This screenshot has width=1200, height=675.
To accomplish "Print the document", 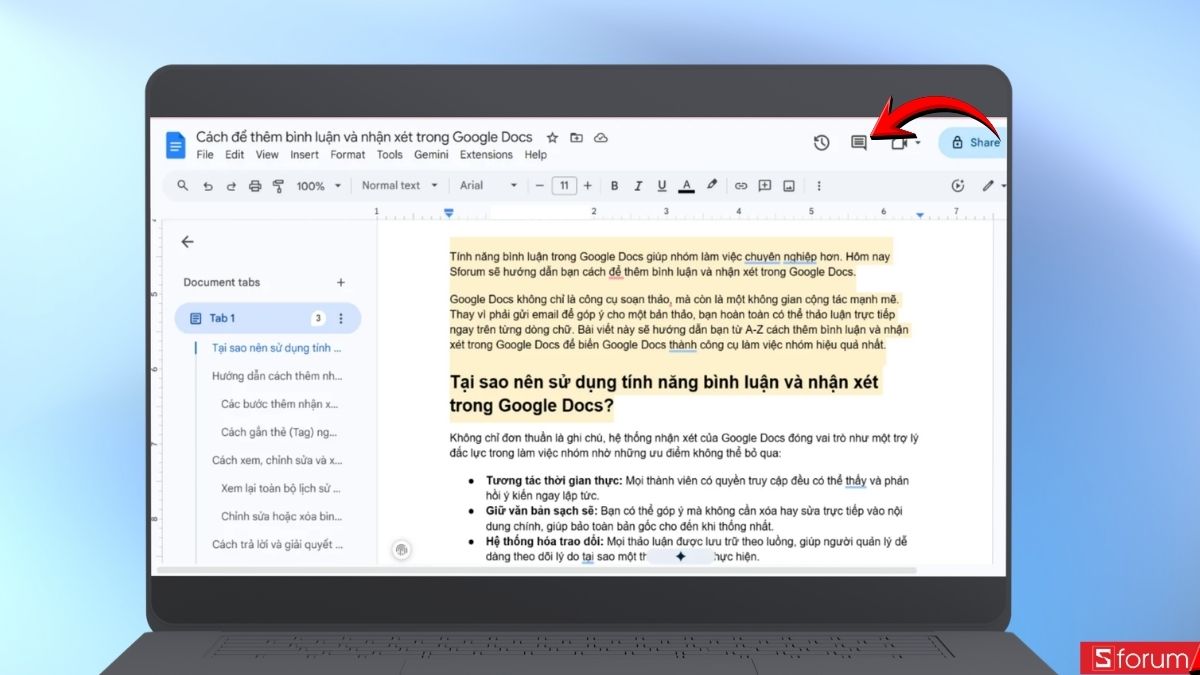I will (255, 185).
